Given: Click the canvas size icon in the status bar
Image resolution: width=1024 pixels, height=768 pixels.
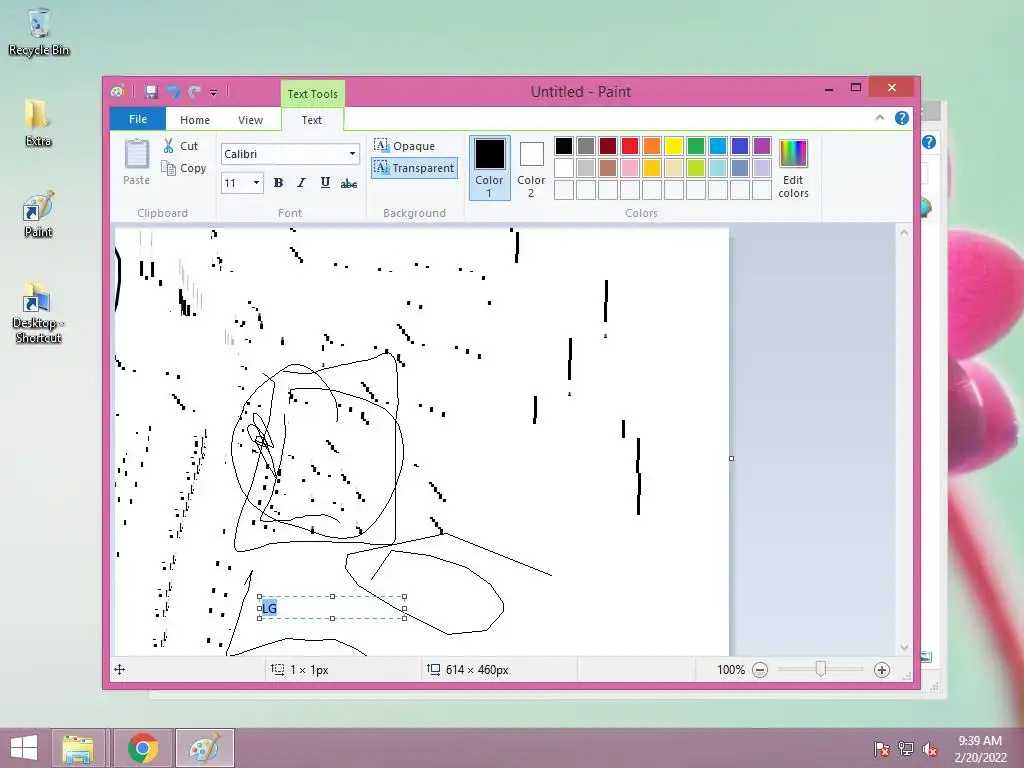Looking at the screenshot, I should click(434, 669).
